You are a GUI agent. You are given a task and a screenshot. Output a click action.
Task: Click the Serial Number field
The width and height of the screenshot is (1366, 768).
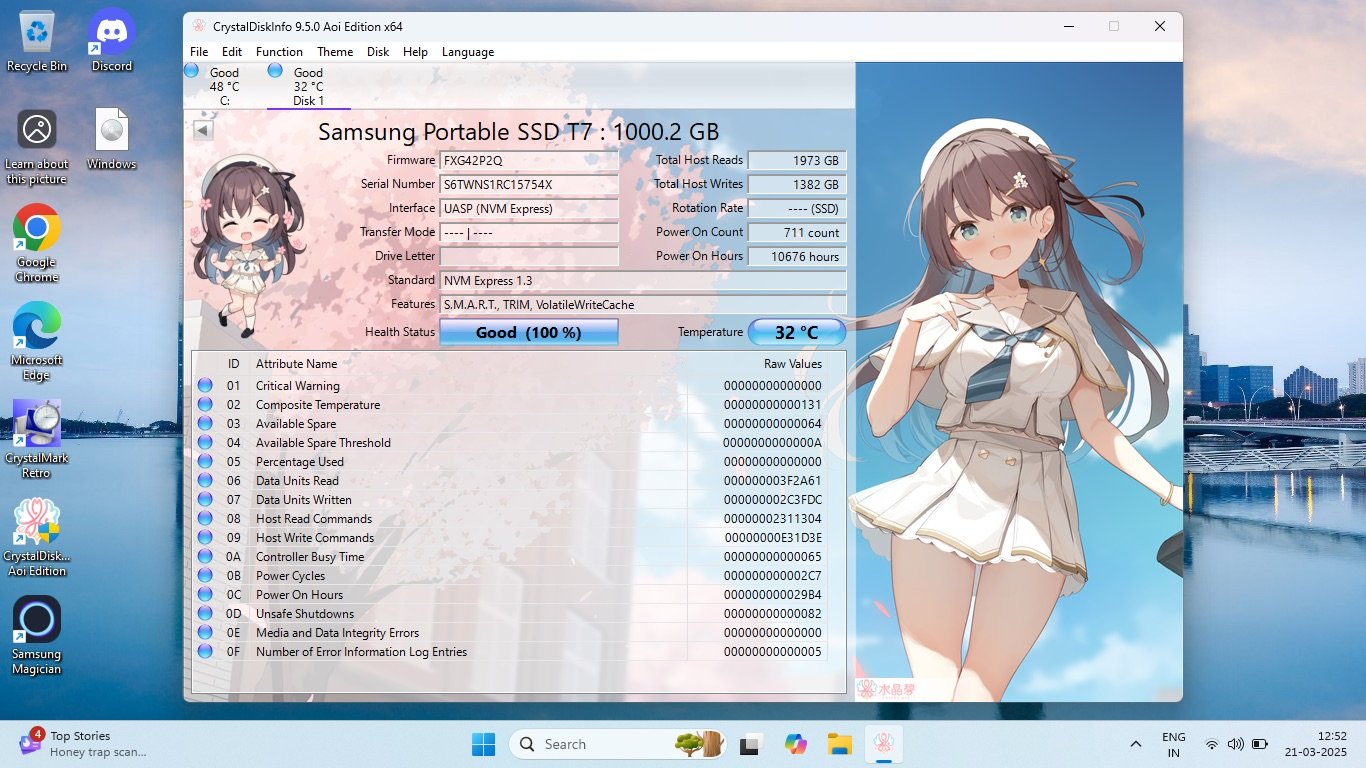pyautogui.click(x=529, y=185)
